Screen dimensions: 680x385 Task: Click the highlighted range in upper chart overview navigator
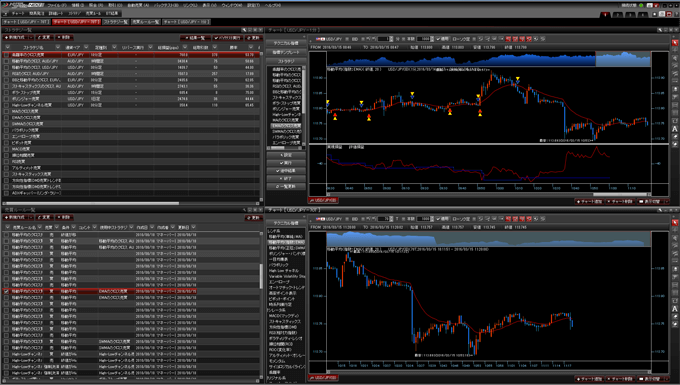coord(623,59)
